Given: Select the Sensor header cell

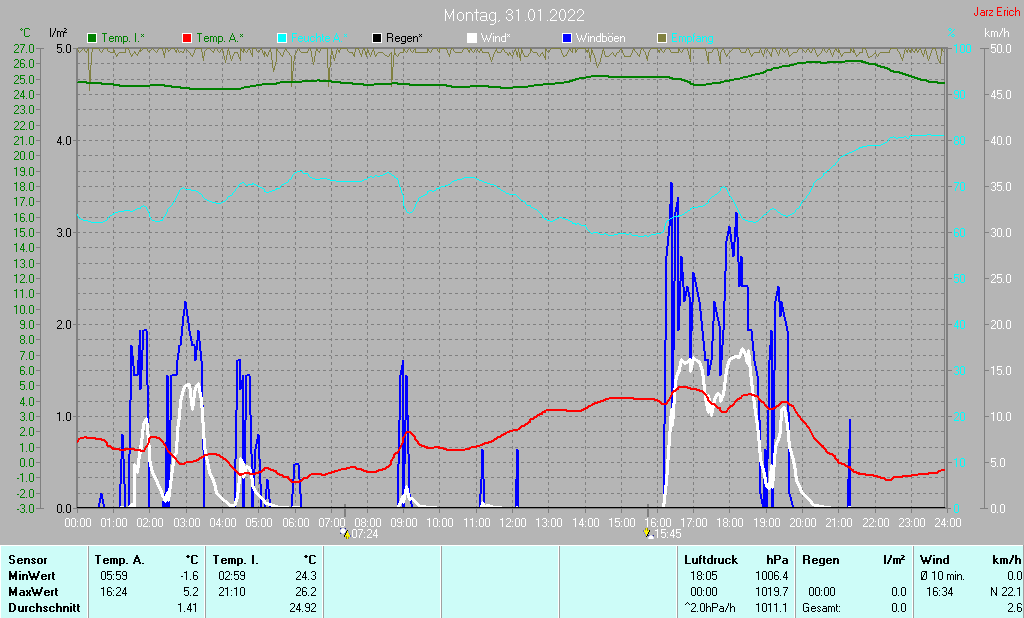Looking at the screenshot, I should click(x=27, y=560).
